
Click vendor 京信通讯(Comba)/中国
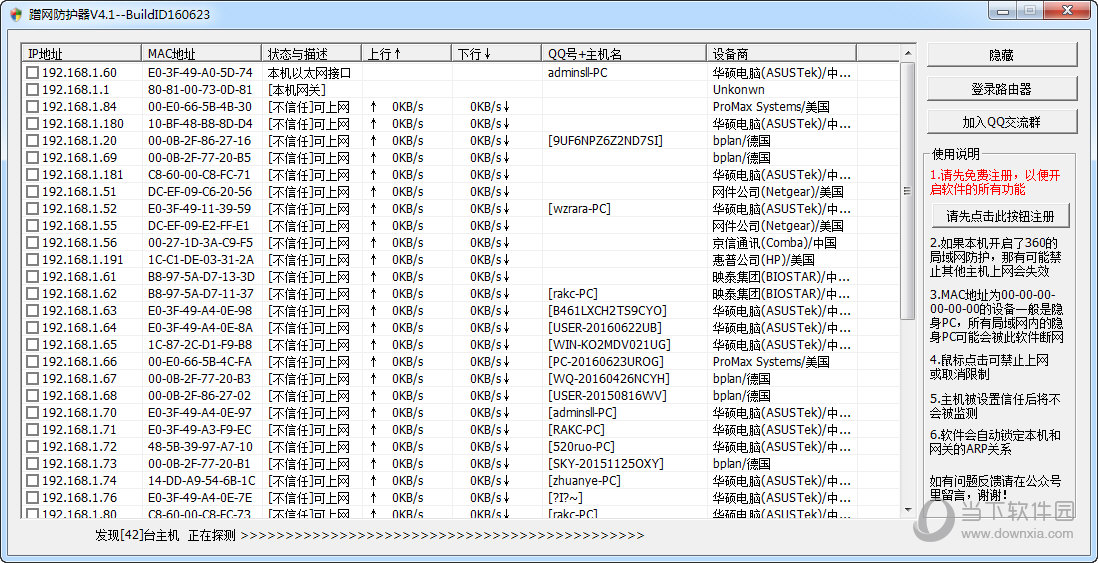775,242
